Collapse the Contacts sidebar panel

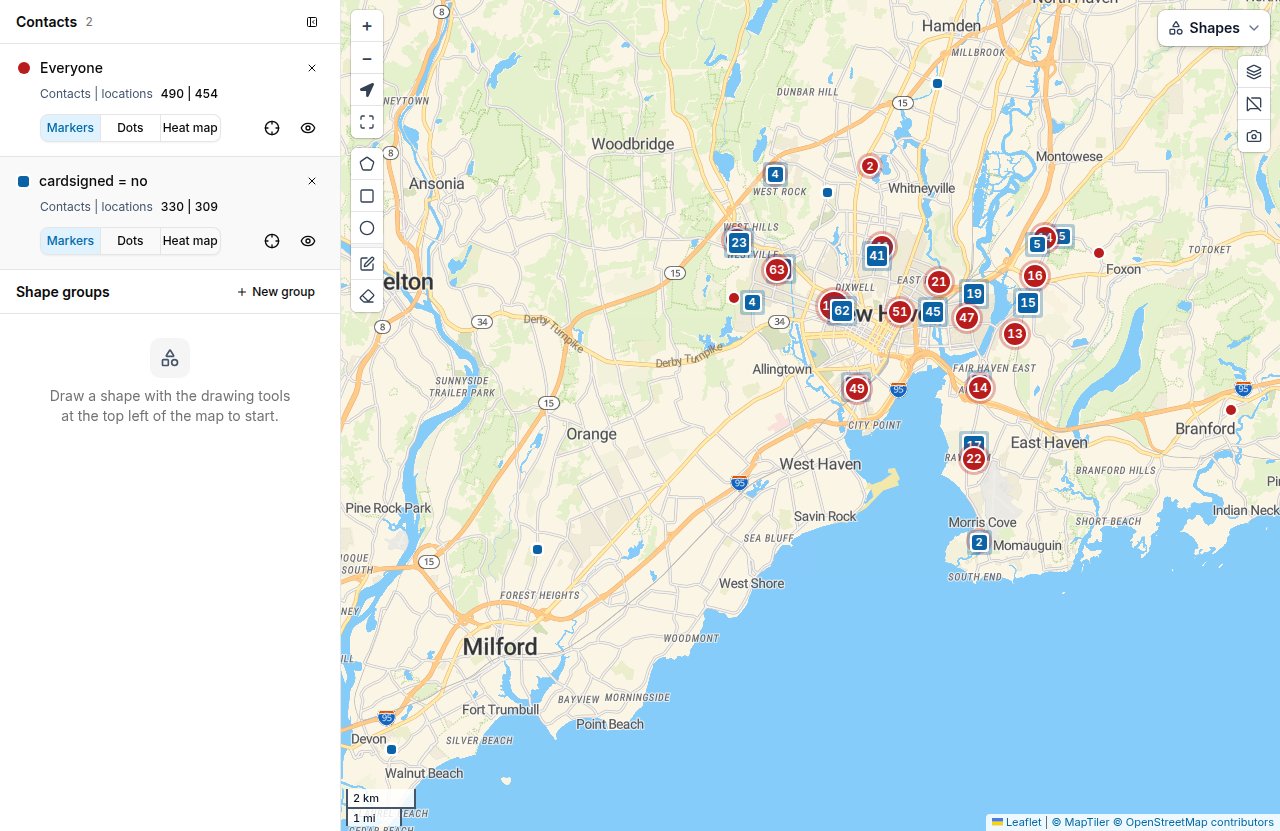tap(312, 22)
